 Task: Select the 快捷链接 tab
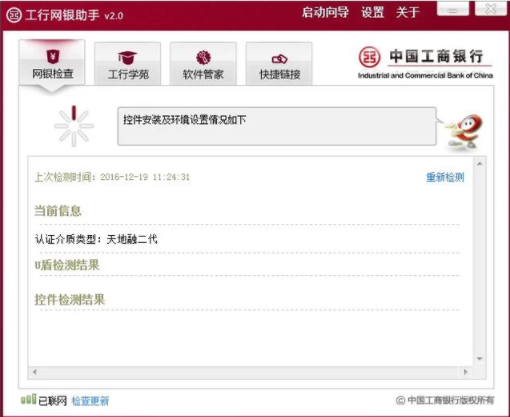tap(279, 64)
